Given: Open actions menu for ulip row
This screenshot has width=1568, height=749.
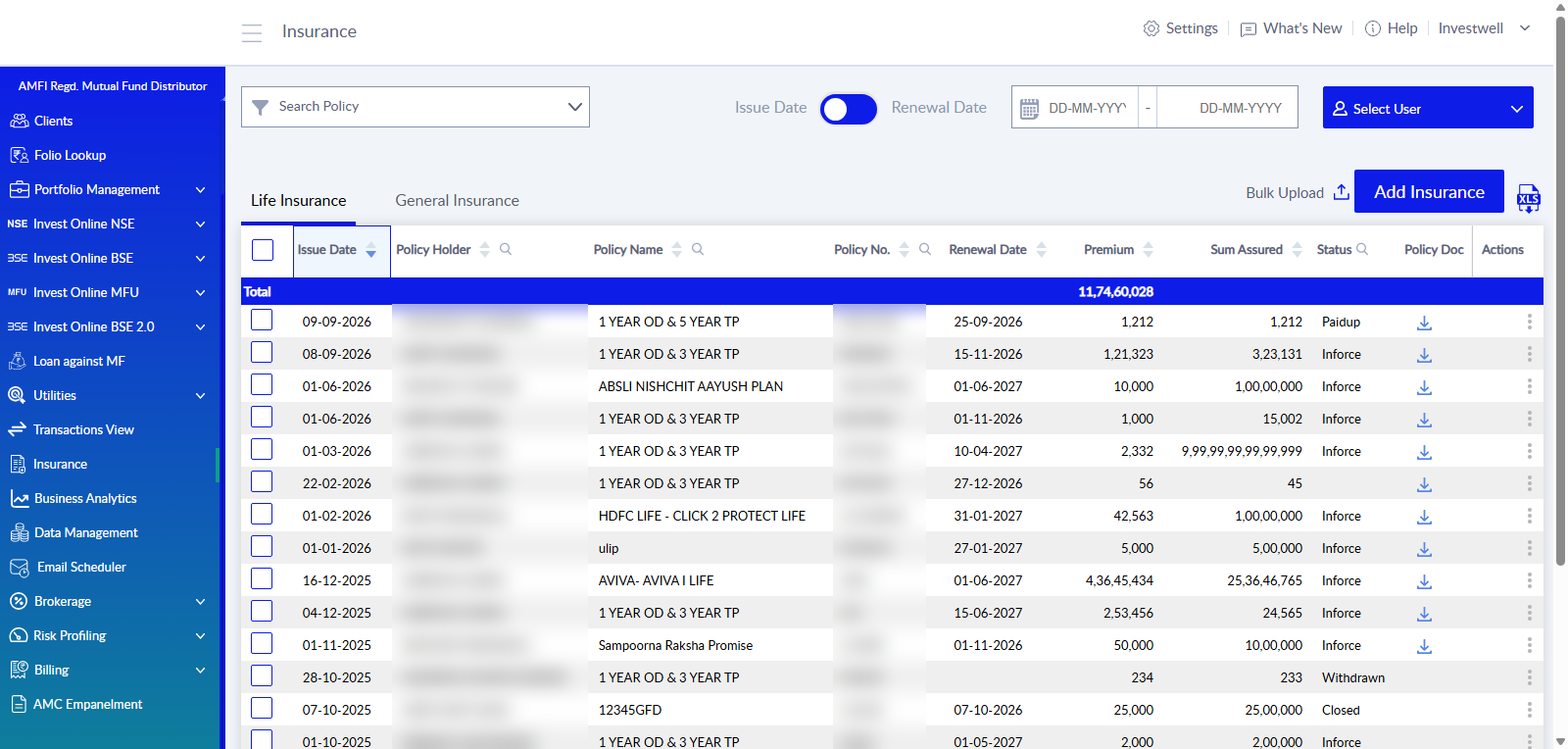Looking at the screenshot, I should coord(1529,548).
